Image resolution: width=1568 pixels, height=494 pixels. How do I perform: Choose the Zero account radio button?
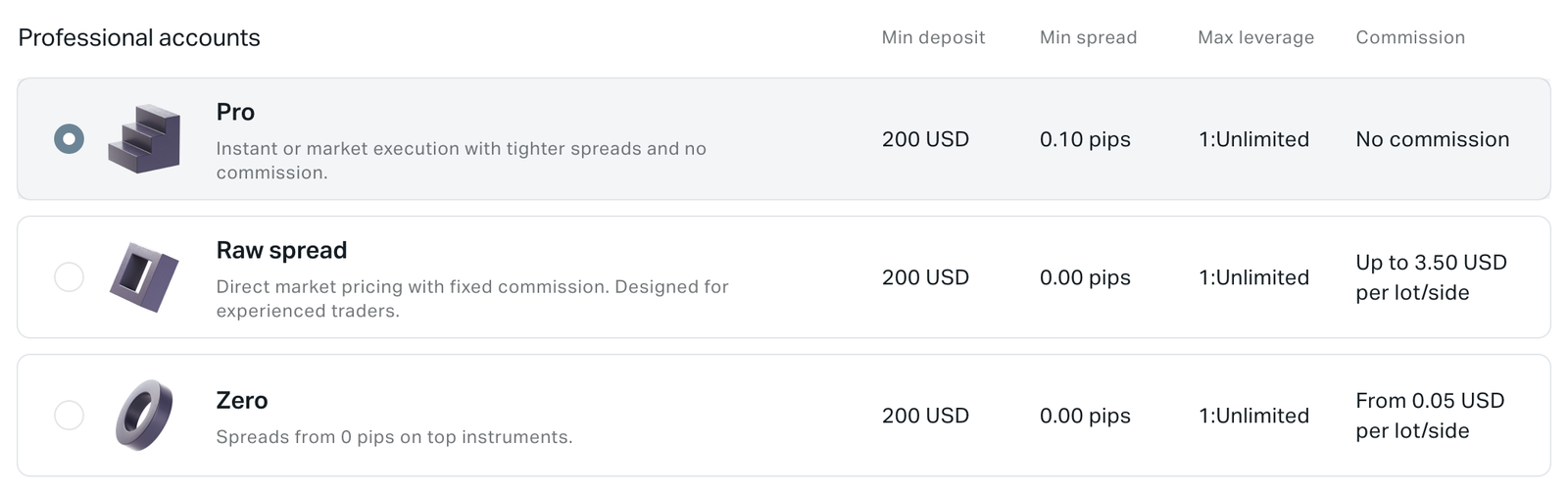pos(69,415)
